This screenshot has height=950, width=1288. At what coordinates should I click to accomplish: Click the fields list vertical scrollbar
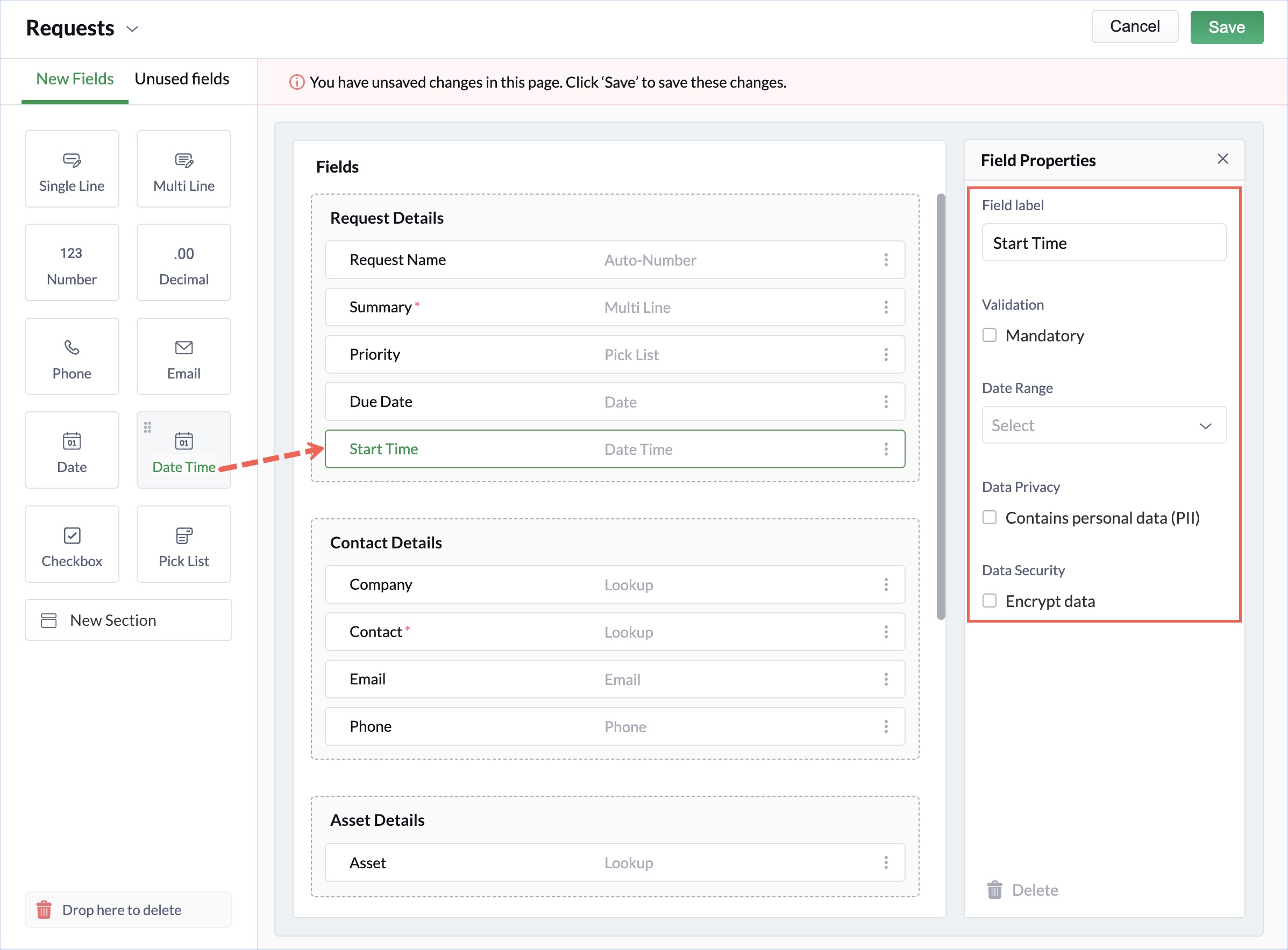click(941, 406)
